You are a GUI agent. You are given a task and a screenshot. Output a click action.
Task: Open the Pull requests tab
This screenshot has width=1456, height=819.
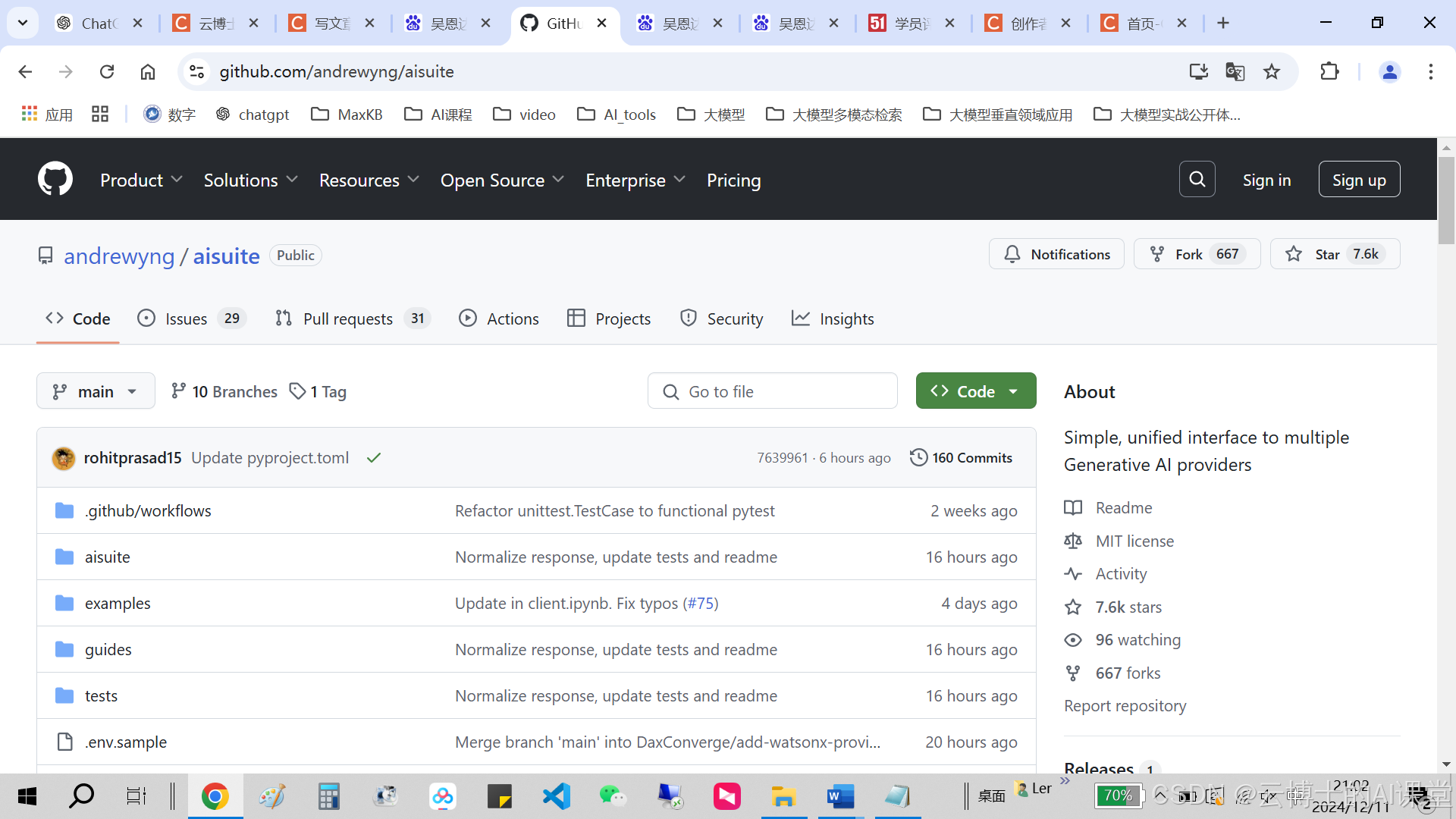tap(348, 318)
